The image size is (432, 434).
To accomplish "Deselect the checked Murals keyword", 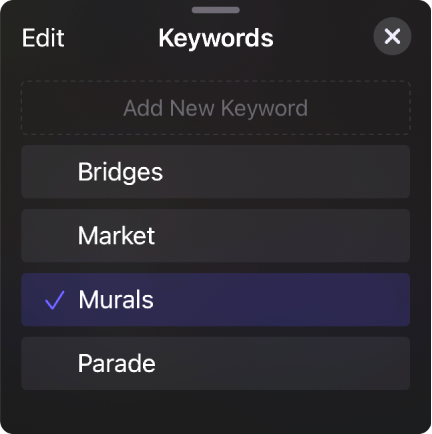I will click(x=216, y=300).
